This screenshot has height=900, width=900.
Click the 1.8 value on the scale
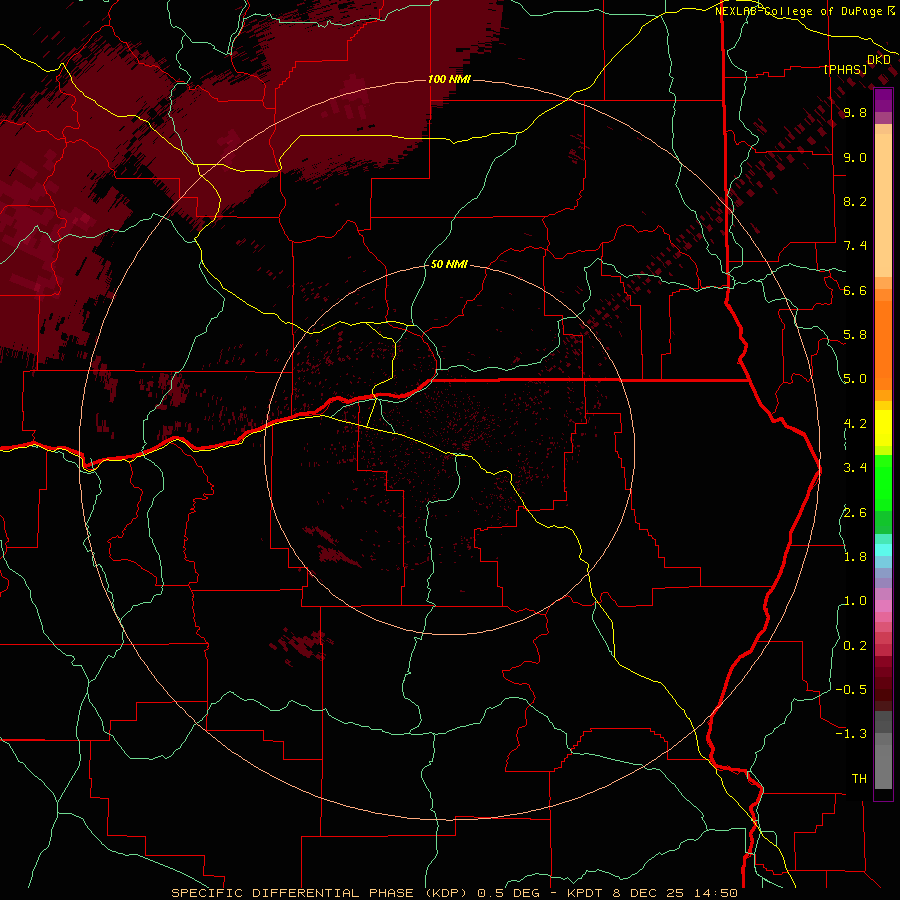tap(855, 557)
